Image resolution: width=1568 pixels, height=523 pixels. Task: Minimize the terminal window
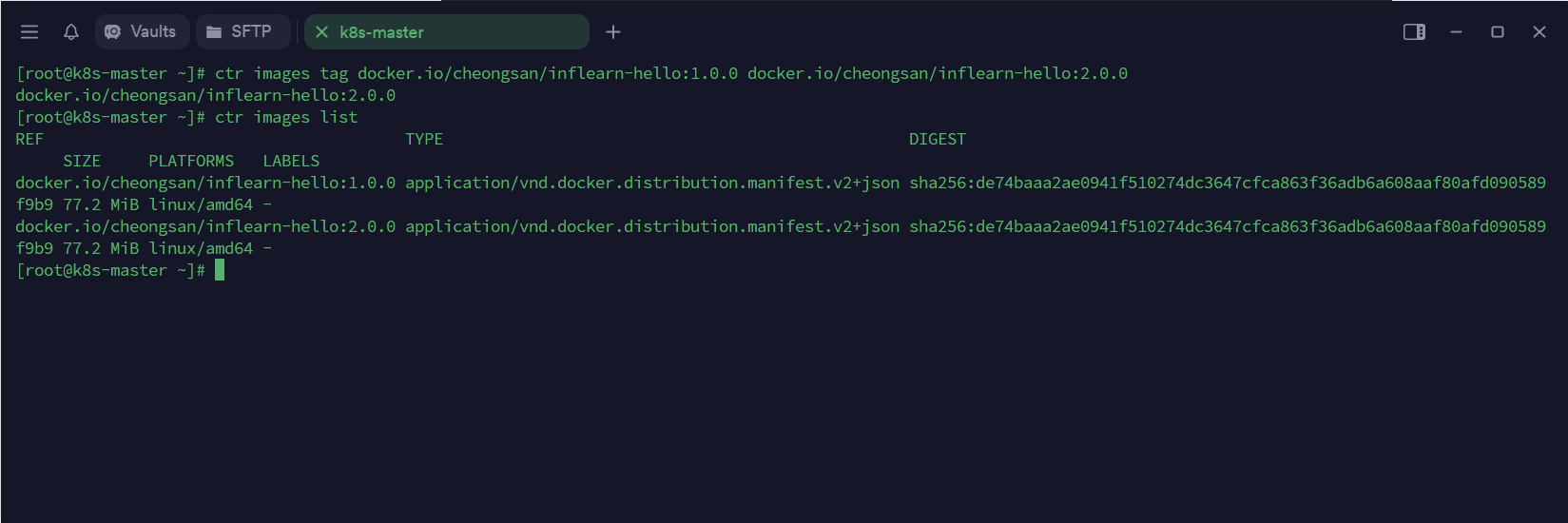coord(1456,32)
